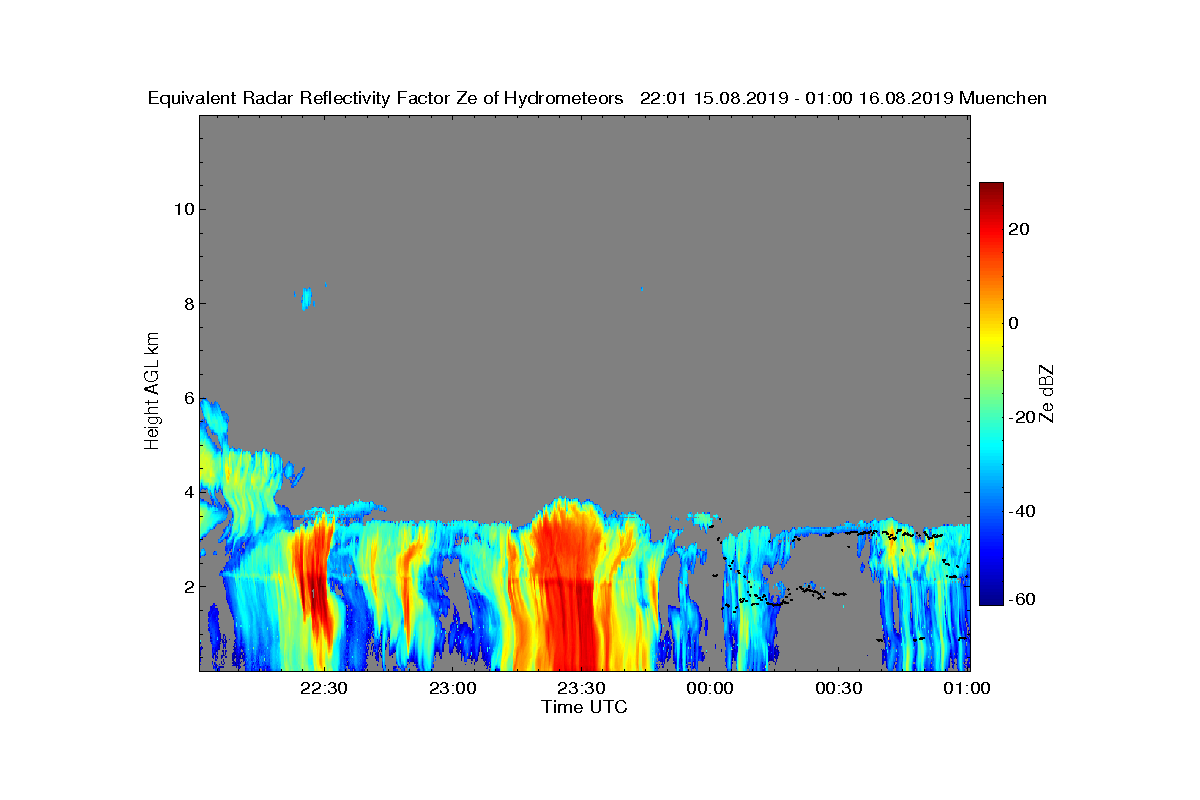Click the colorbar value -60
The image size is (1200, 800).
[1022, 599]
